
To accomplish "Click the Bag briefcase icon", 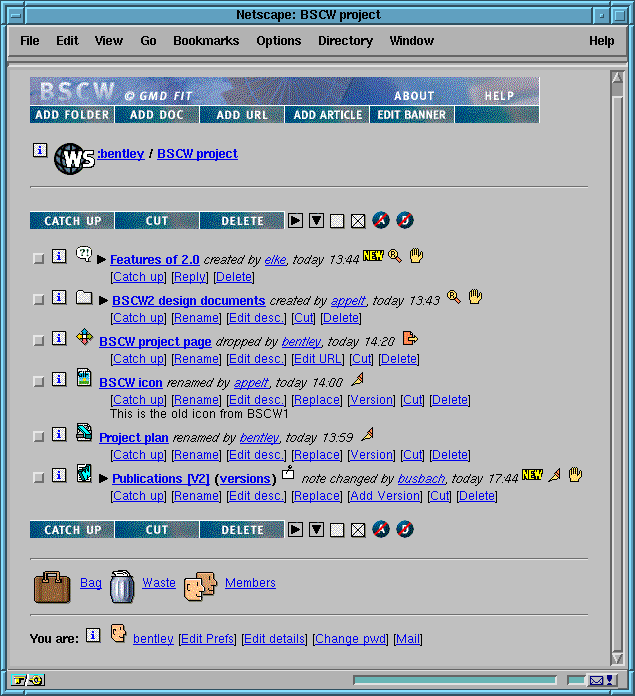I will click(x=52, y=587).
